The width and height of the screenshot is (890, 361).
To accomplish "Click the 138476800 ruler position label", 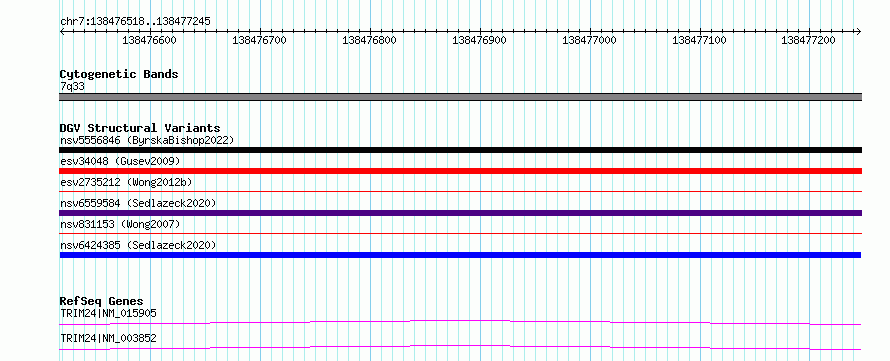I will pos(370,40).
